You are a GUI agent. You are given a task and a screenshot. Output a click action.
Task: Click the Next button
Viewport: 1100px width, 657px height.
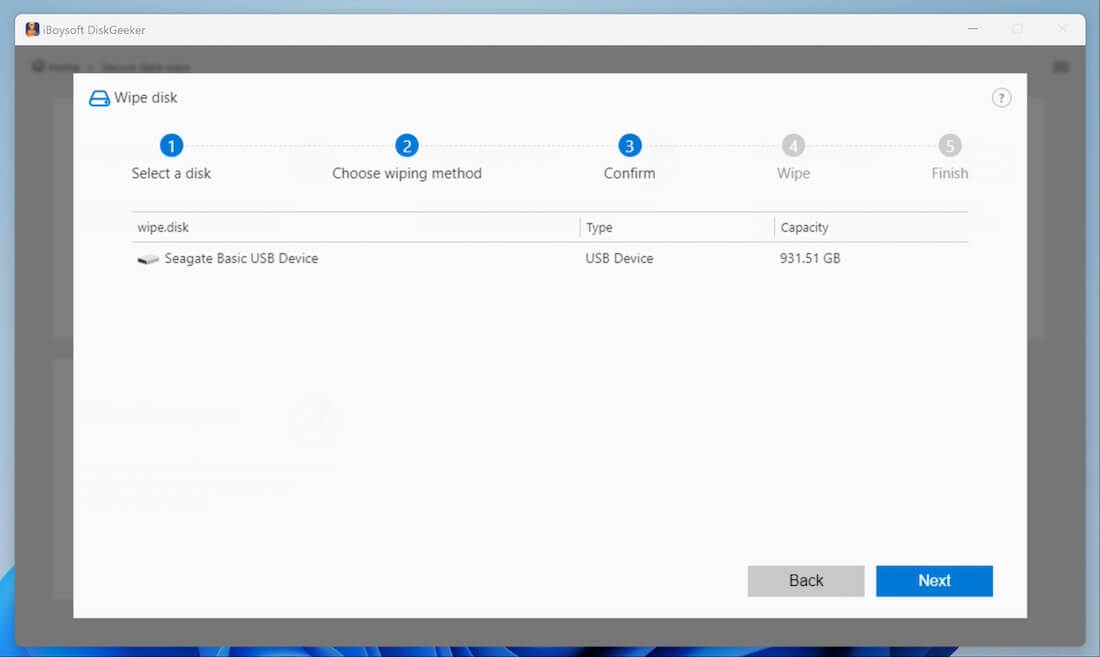pyautogui.click(x=934, y=581)
